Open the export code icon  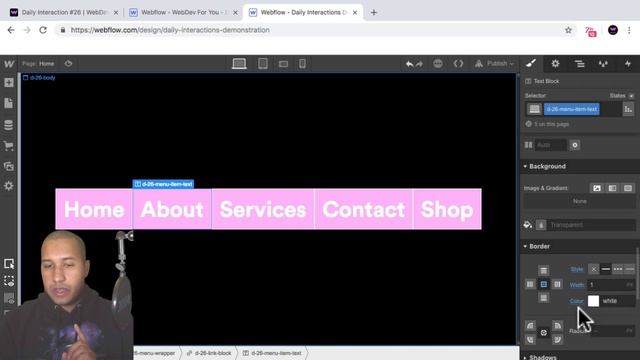pos(458,64)
